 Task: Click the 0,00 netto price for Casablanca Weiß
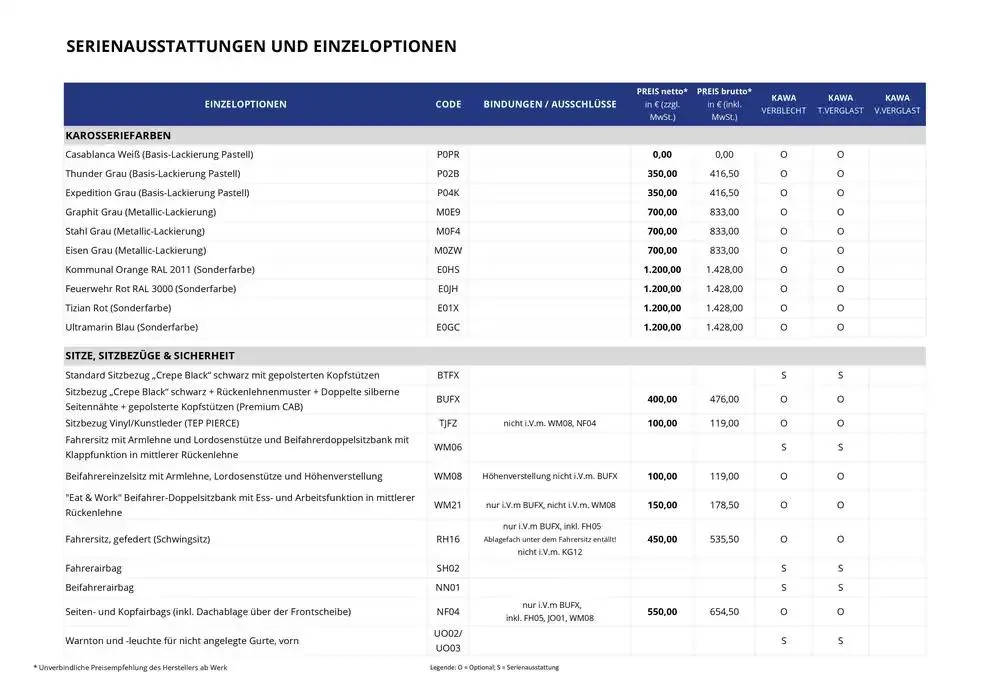pos(661,154)
